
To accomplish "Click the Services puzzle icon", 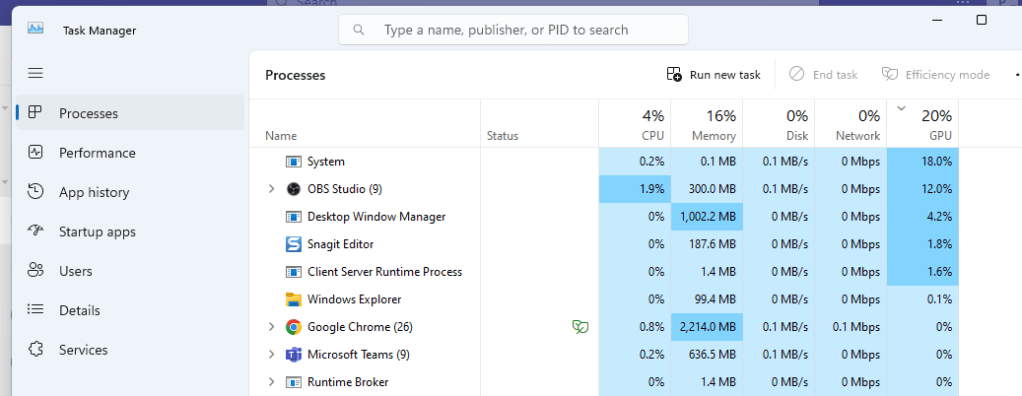I will tap(35, 349).
